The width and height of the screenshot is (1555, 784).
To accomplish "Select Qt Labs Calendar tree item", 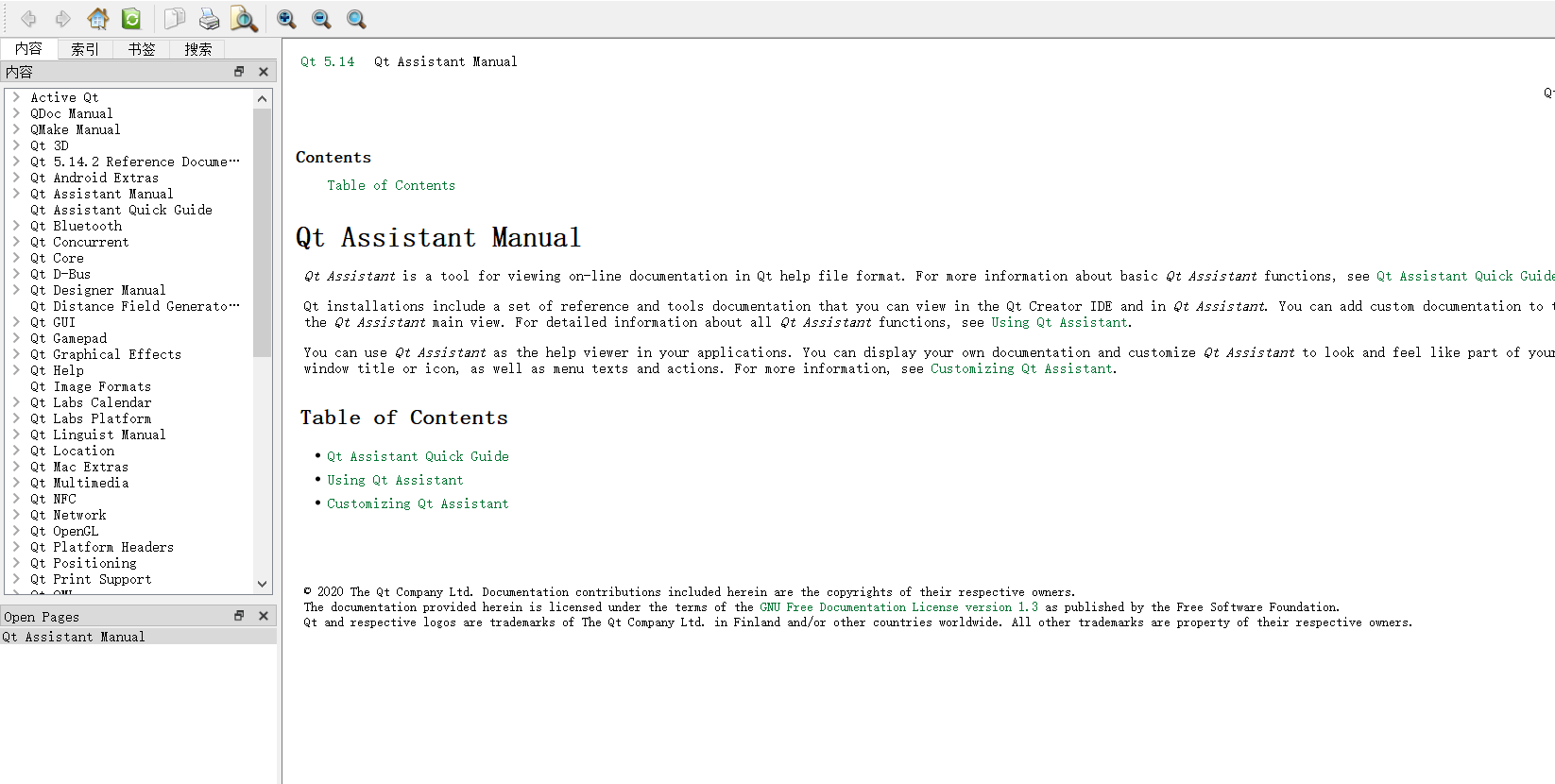I will [91, 402].
